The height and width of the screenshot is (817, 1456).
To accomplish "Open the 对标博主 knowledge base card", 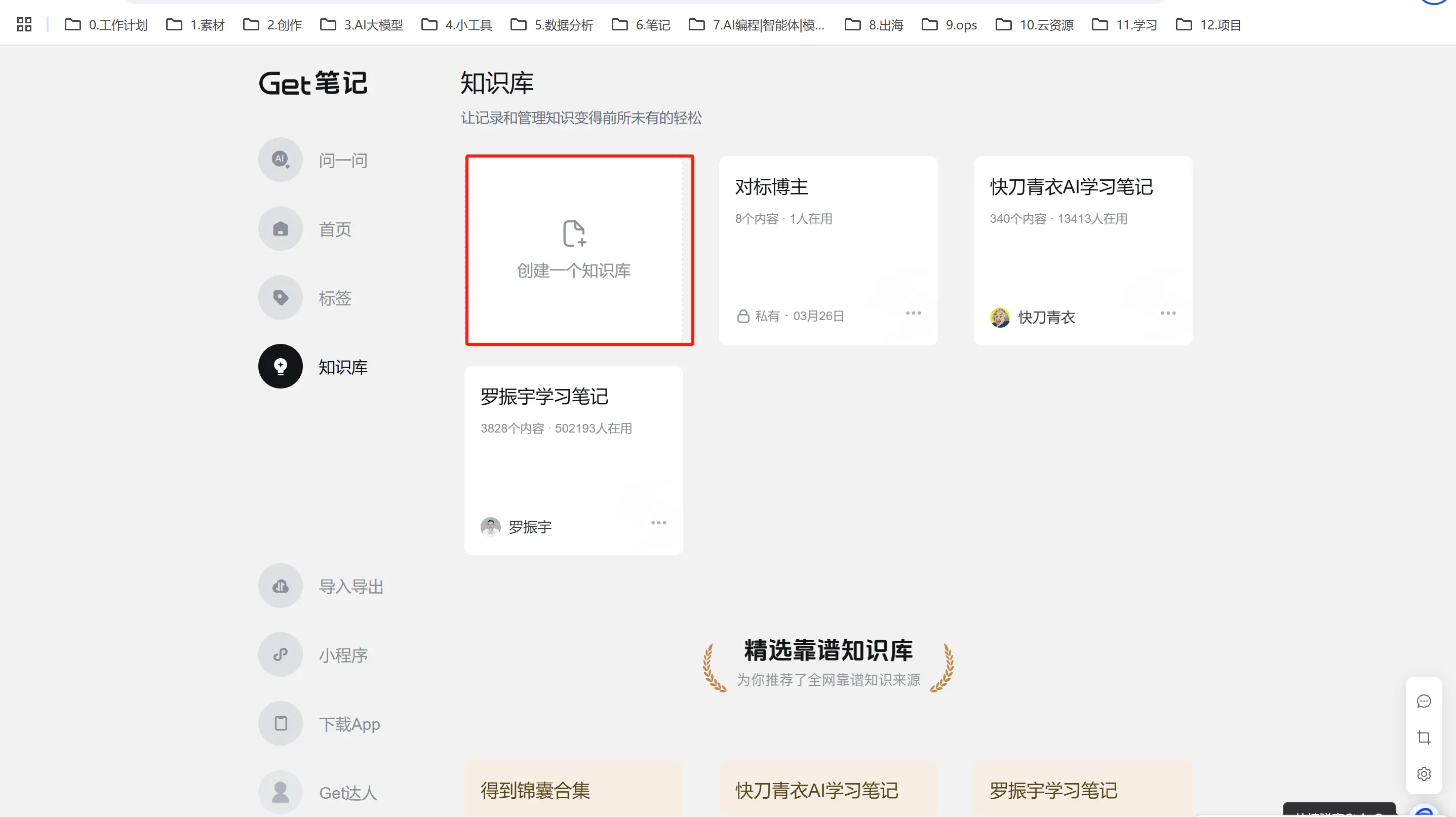I will pos(828,251).
